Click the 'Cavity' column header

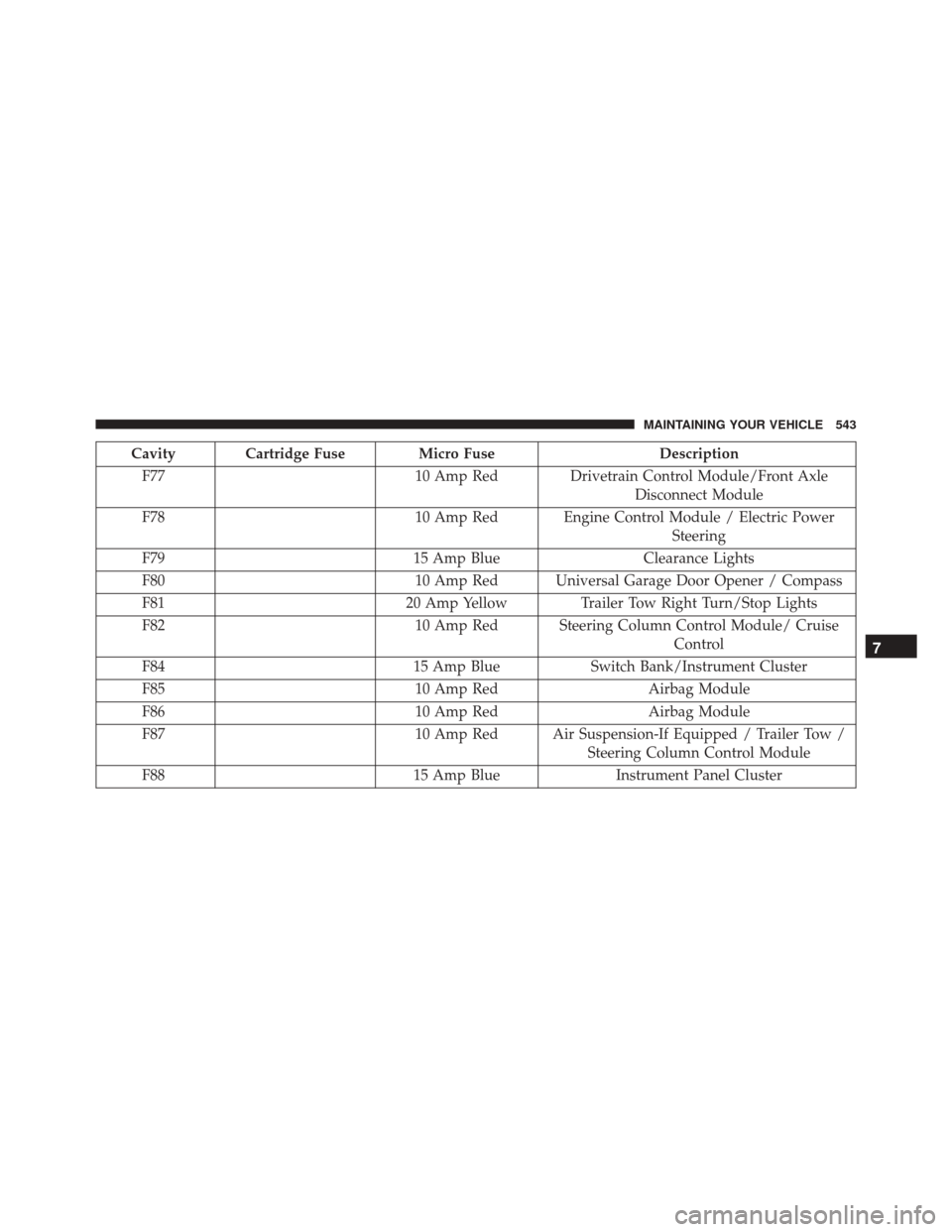click(154, 454)
